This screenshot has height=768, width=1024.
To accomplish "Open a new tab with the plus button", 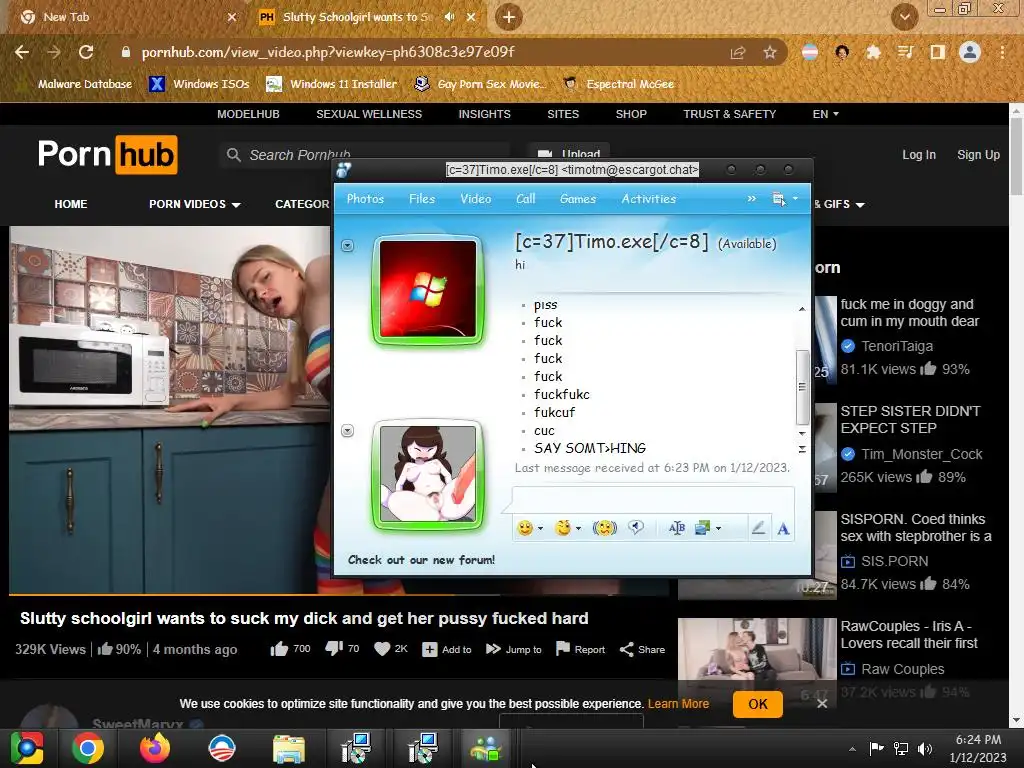I will click(509, 17).
